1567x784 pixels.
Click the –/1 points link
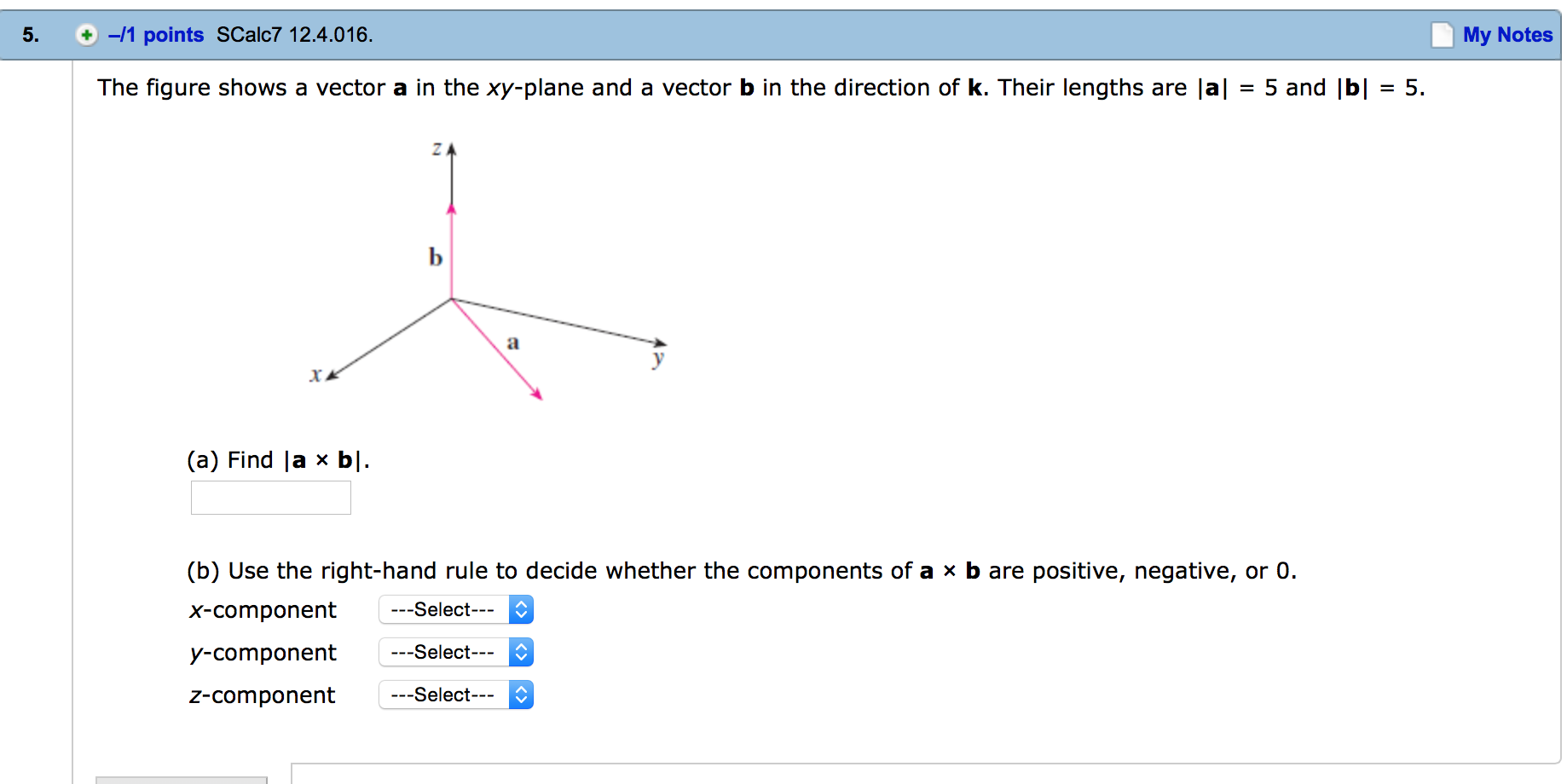(x=156, y=35)
